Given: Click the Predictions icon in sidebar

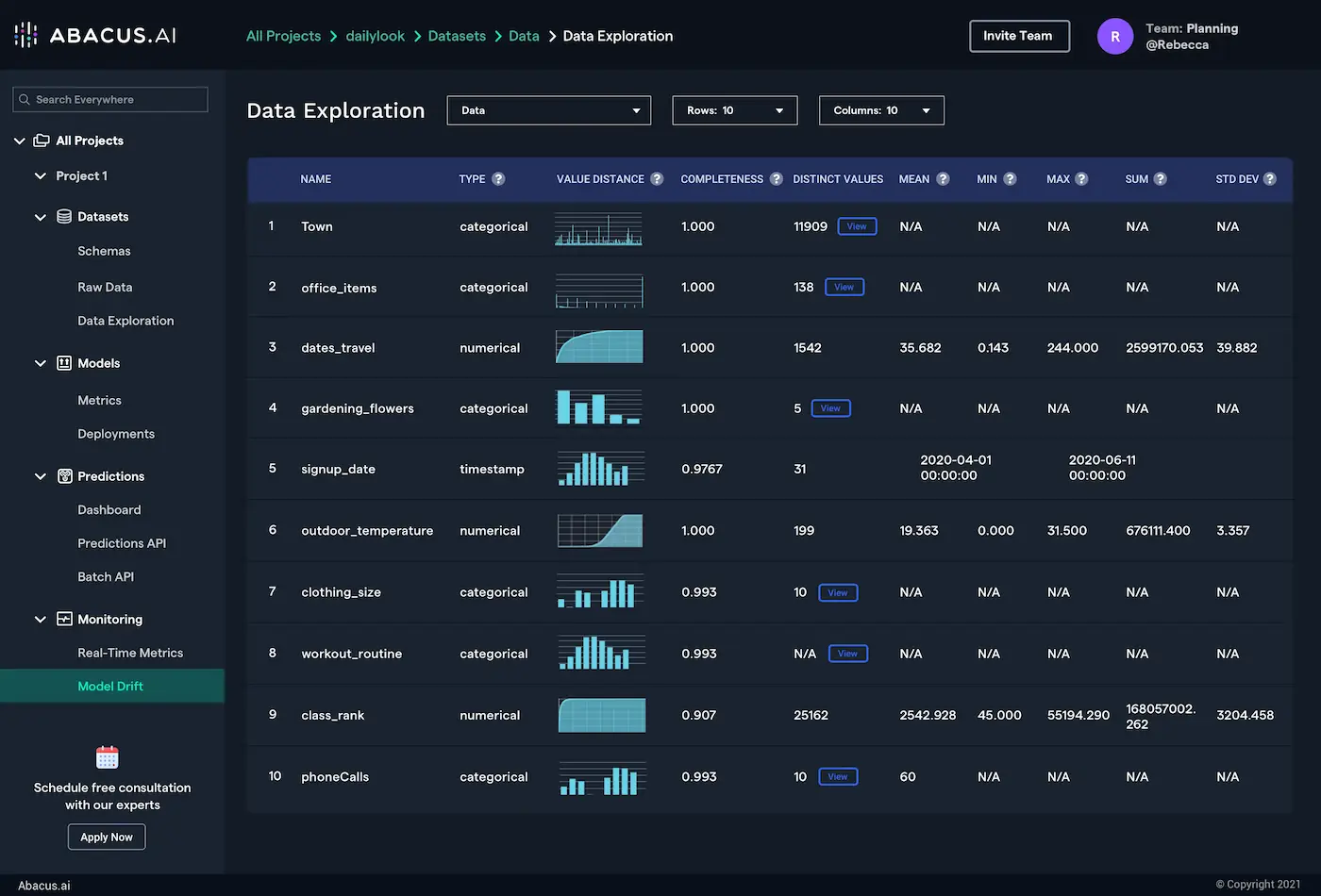Looking at the screenshot, I should click(64, 476).
